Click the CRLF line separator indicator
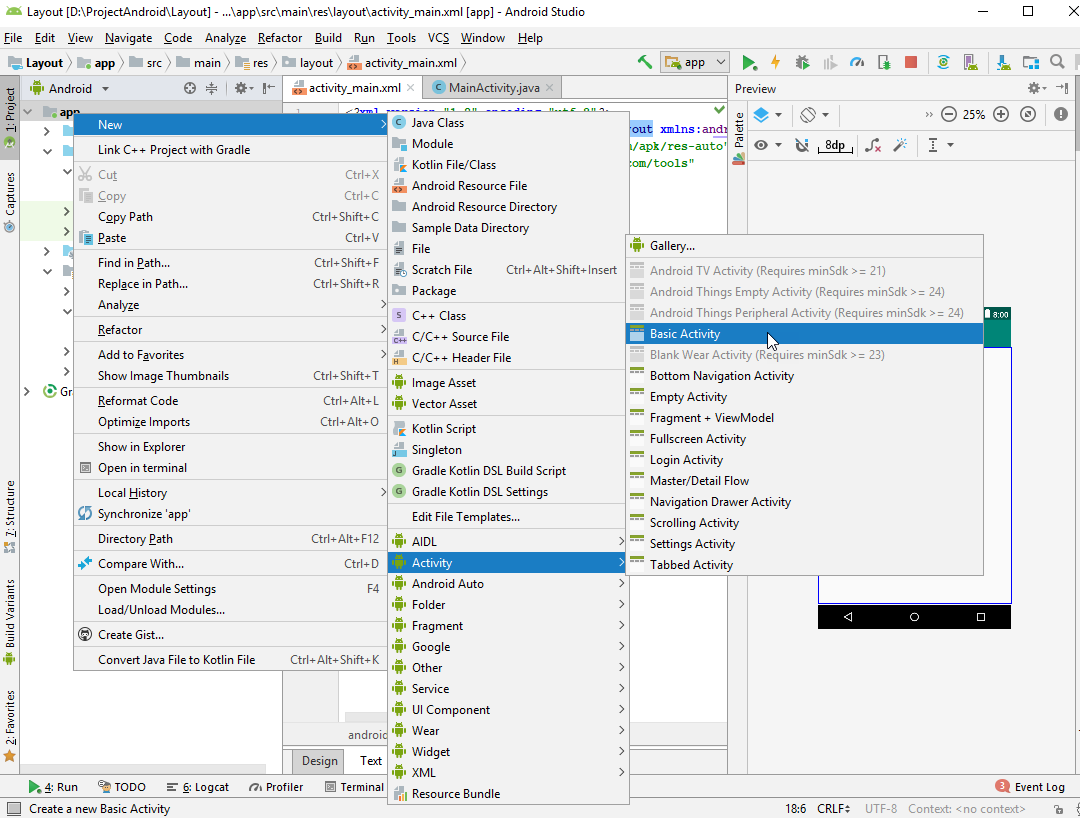 [x=833, y=808]
